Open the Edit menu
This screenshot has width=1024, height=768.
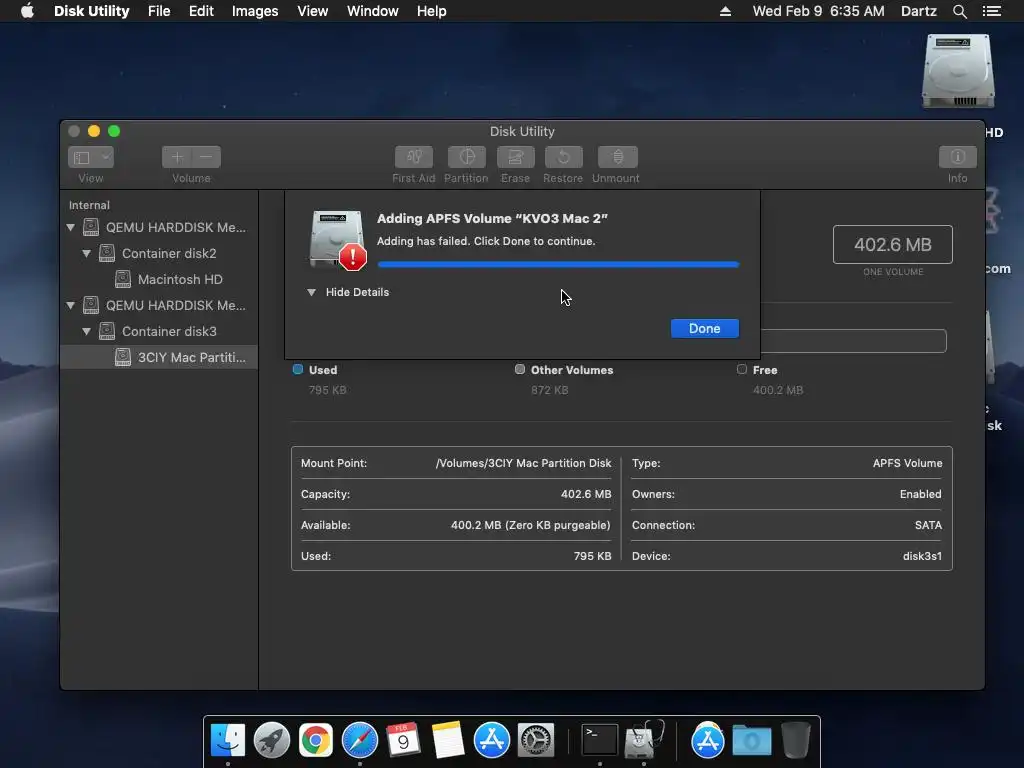tap(201, 11)
